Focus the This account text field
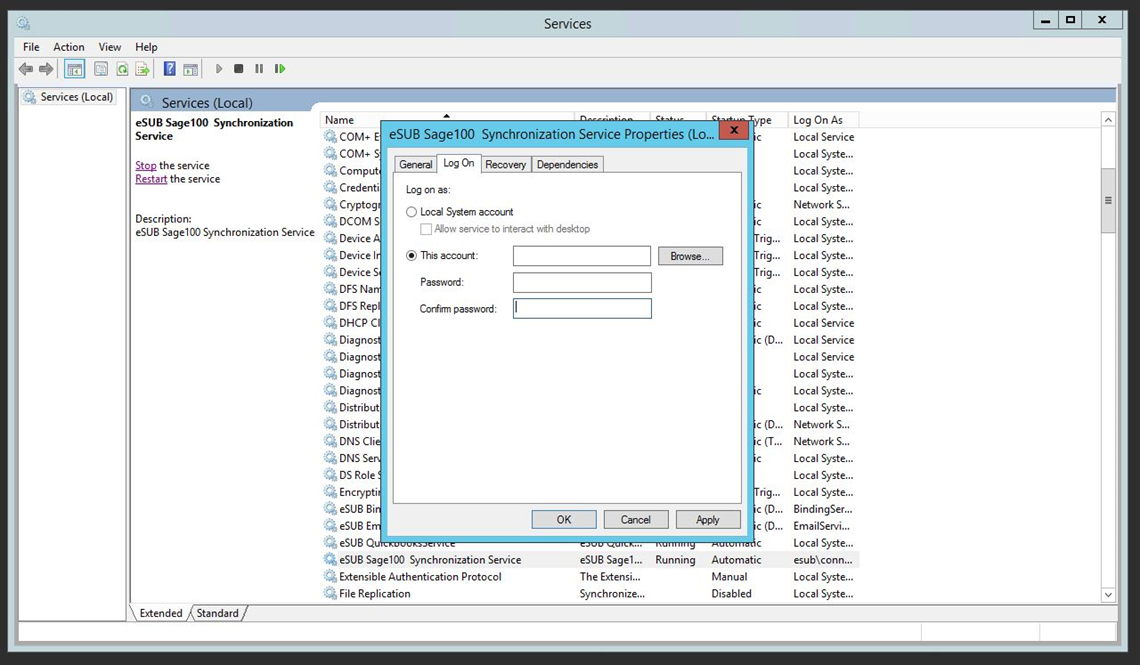 click(x=582, y=256)
